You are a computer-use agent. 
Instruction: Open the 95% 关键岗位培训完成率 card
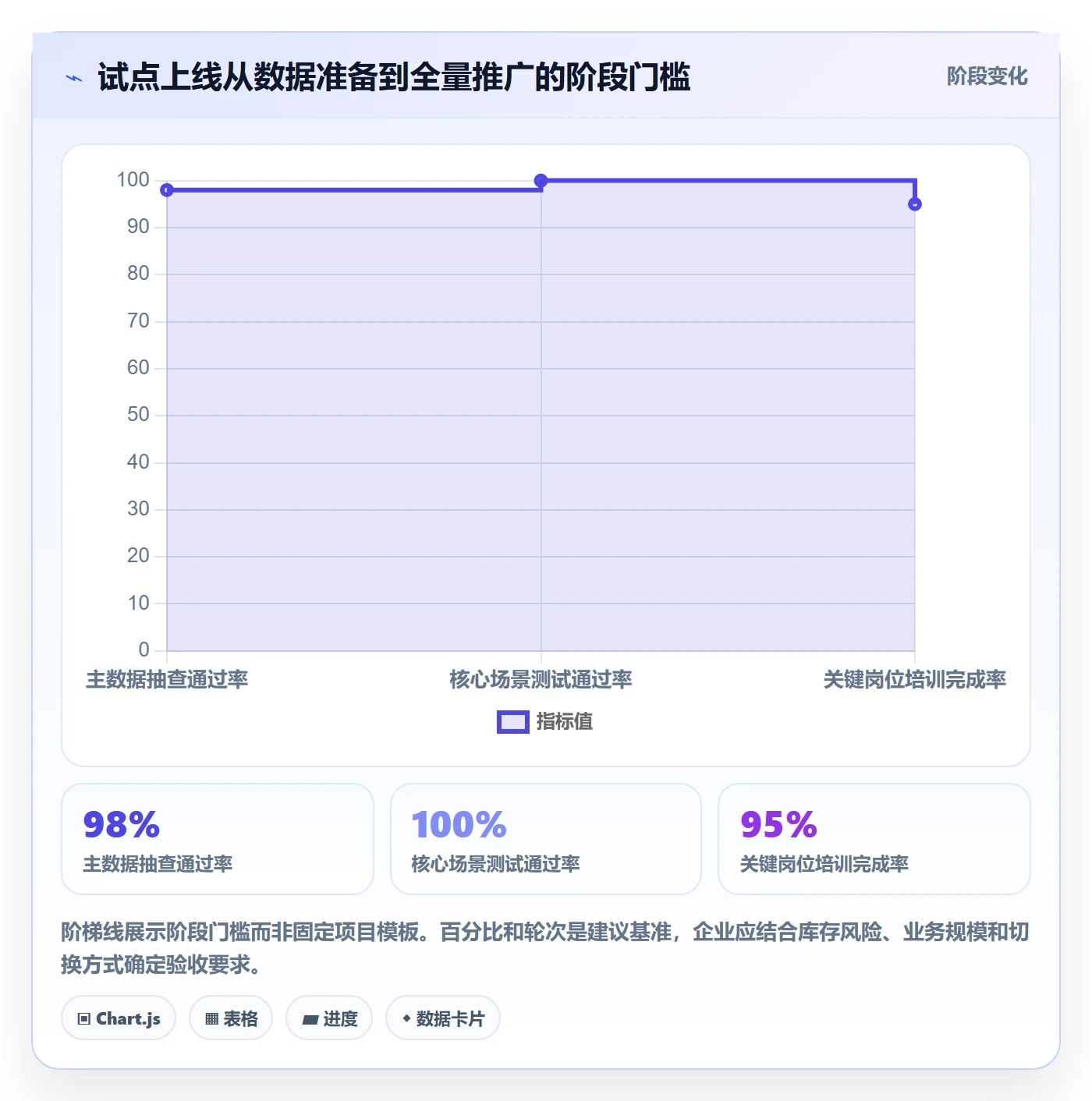tap(874, 839)
